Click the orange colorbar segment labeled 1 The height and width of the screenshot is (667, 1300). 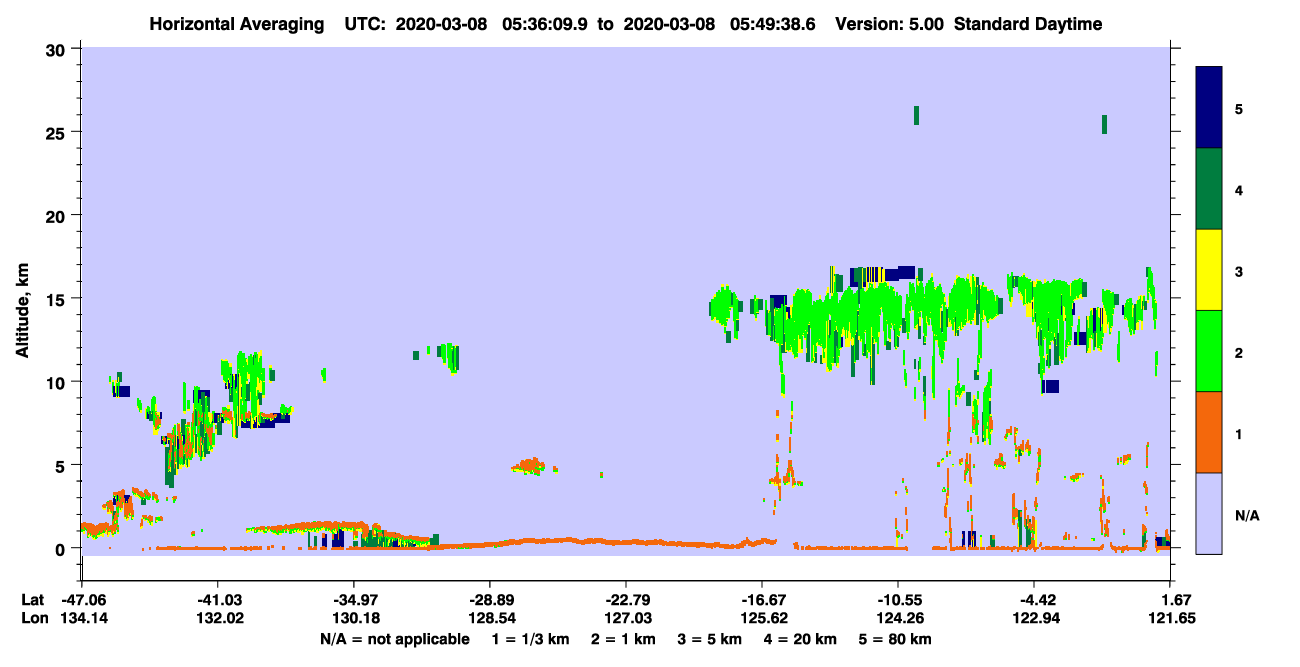coord(1209,432)
